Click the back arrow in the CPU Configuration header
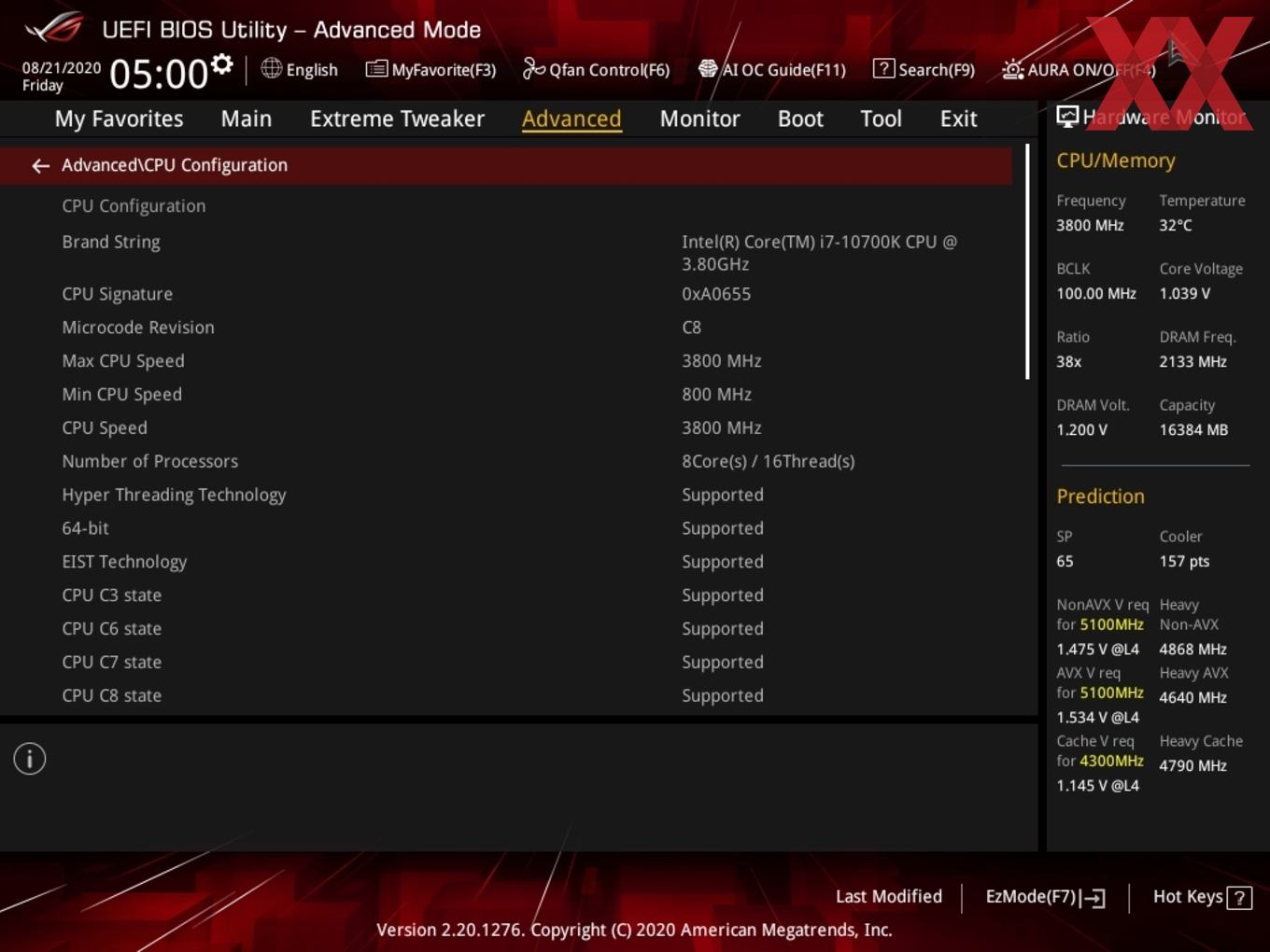This screenshot has height=952, width=1270. 40,166
